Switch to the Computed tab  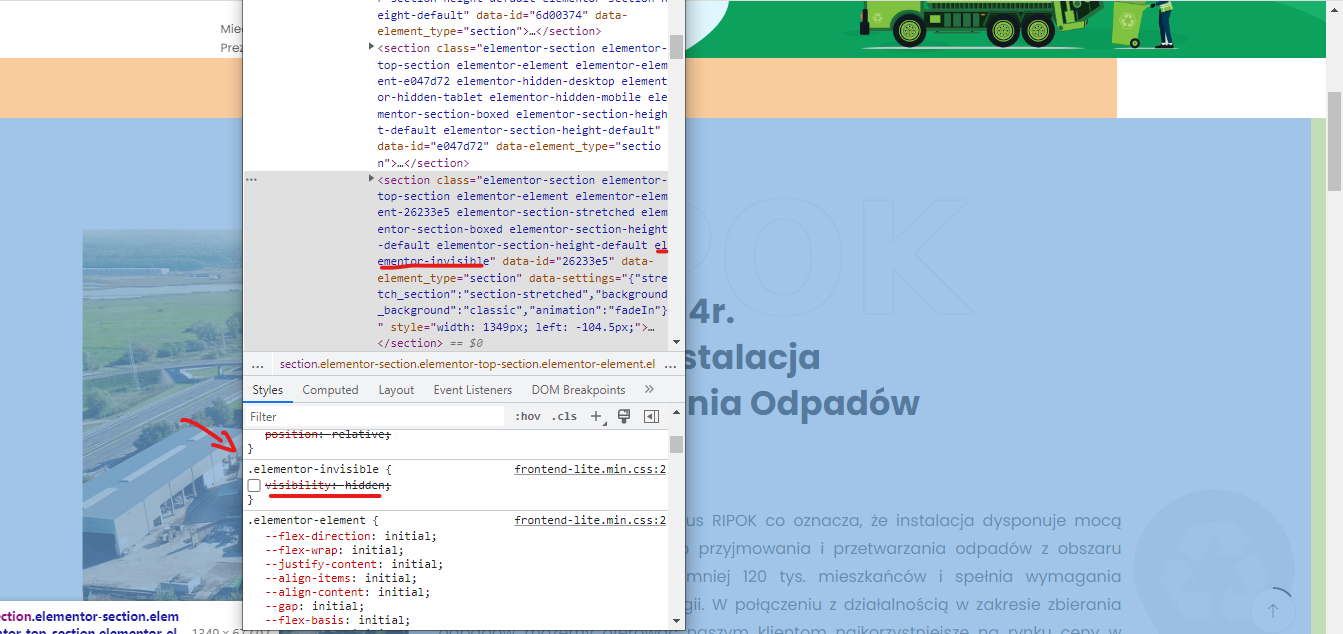[x=330, y=390]
